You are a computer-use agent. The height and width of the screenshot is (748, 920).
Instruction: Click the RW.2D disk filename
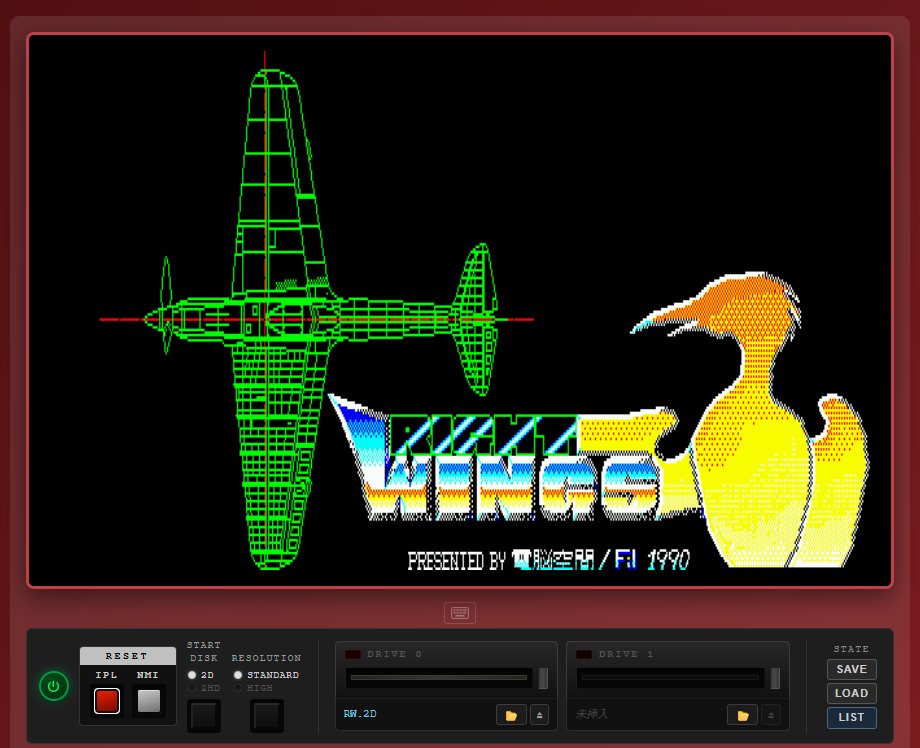(360, 714)
